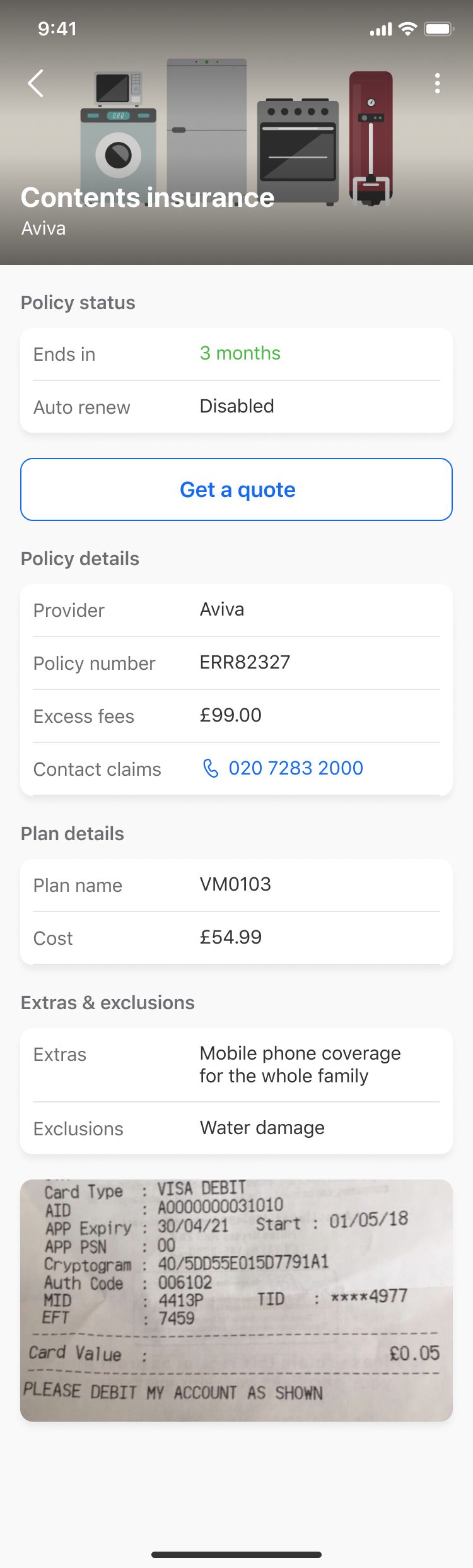Tap the back arrow icon
This screenshot has height=1568, width=473.
pos(36,83)
